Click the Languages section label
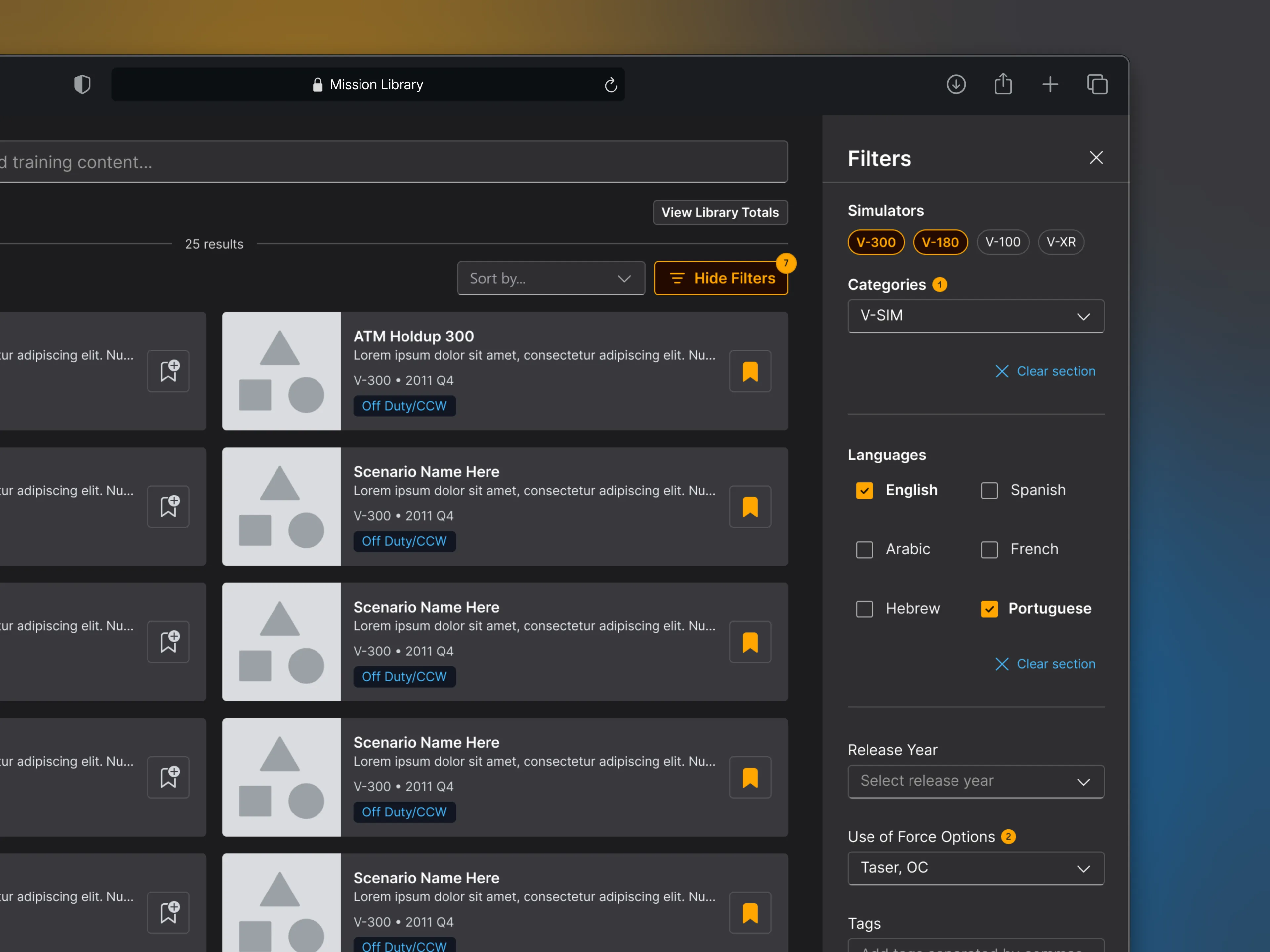Screen dimensions: 1270x952 [x=887, y=455]
